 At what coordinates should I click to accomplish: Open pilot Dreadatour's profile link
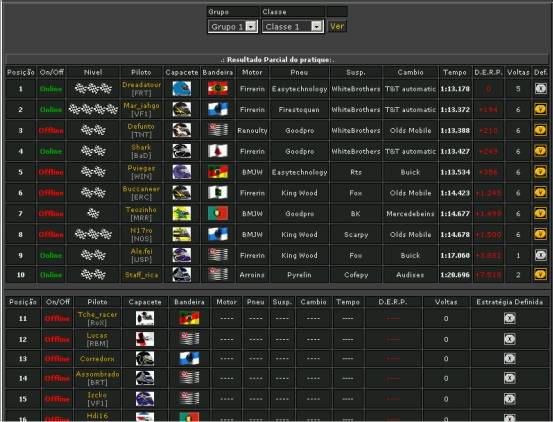[x=141, y=85]
